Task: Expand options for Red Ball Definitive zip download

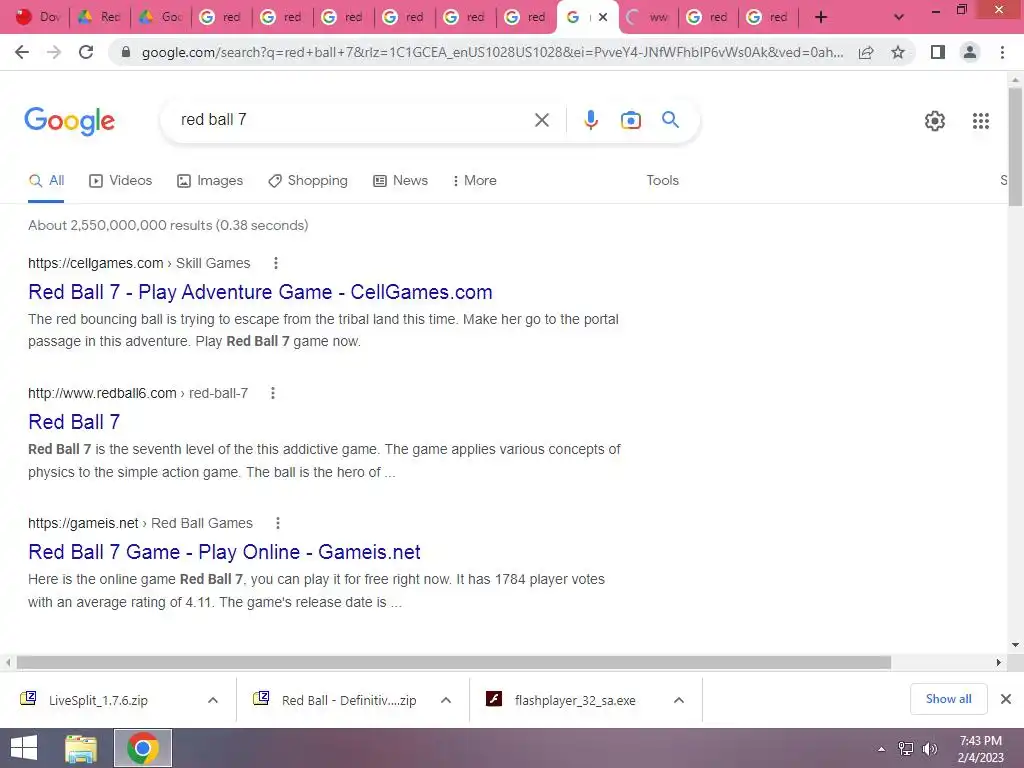Action: pyautogui.click(x=446, y=700)
